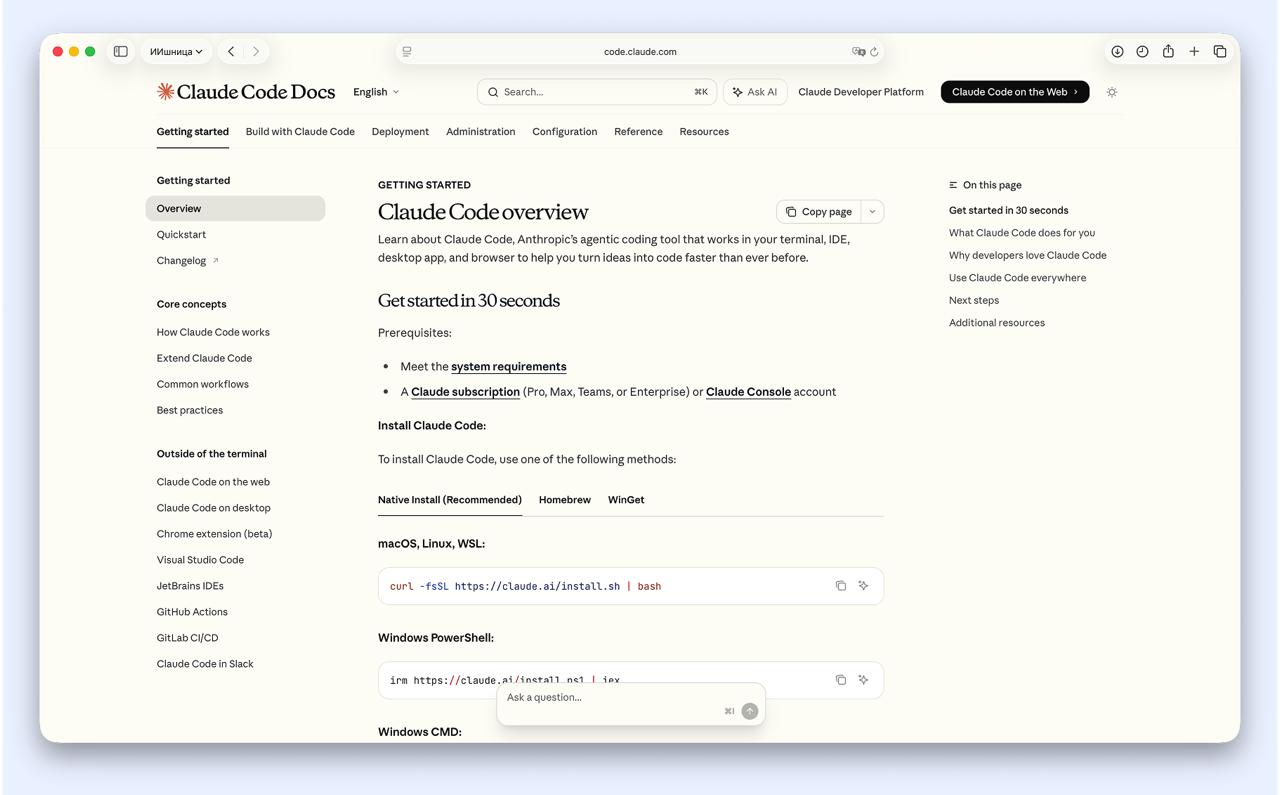Select Native Install (Recommended) tab

coord(450,500)
